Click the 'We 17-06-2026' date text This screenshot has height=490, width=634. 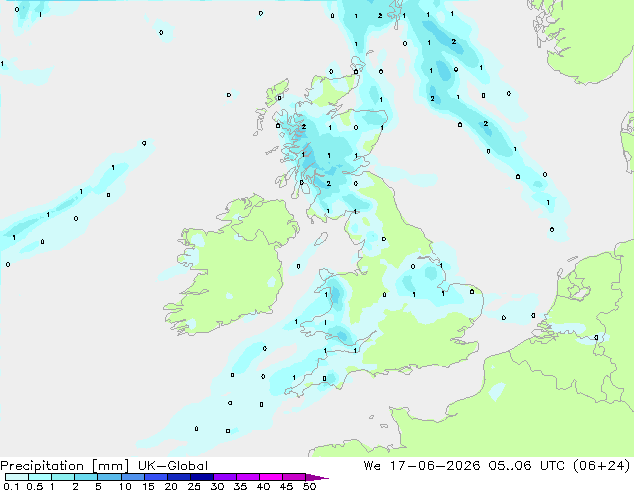422,466
